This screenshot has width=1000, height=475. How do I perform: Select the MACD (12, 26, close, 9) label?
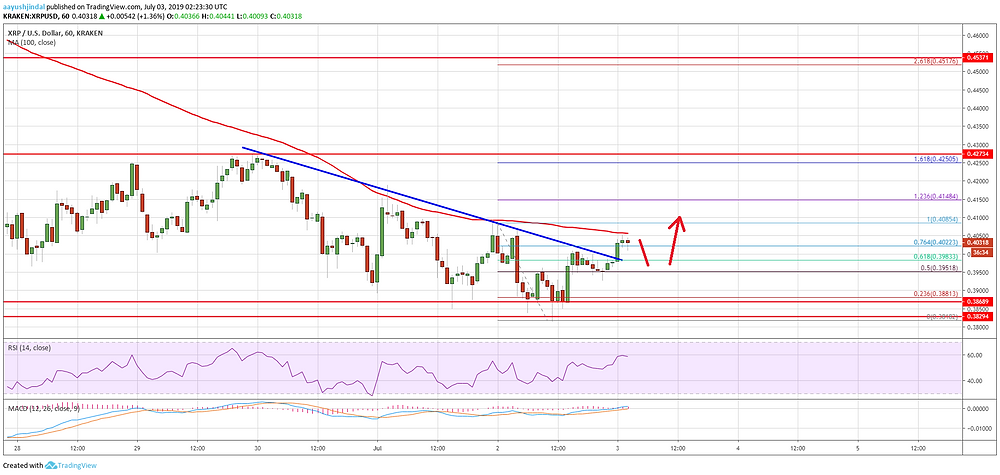point(42,407)
